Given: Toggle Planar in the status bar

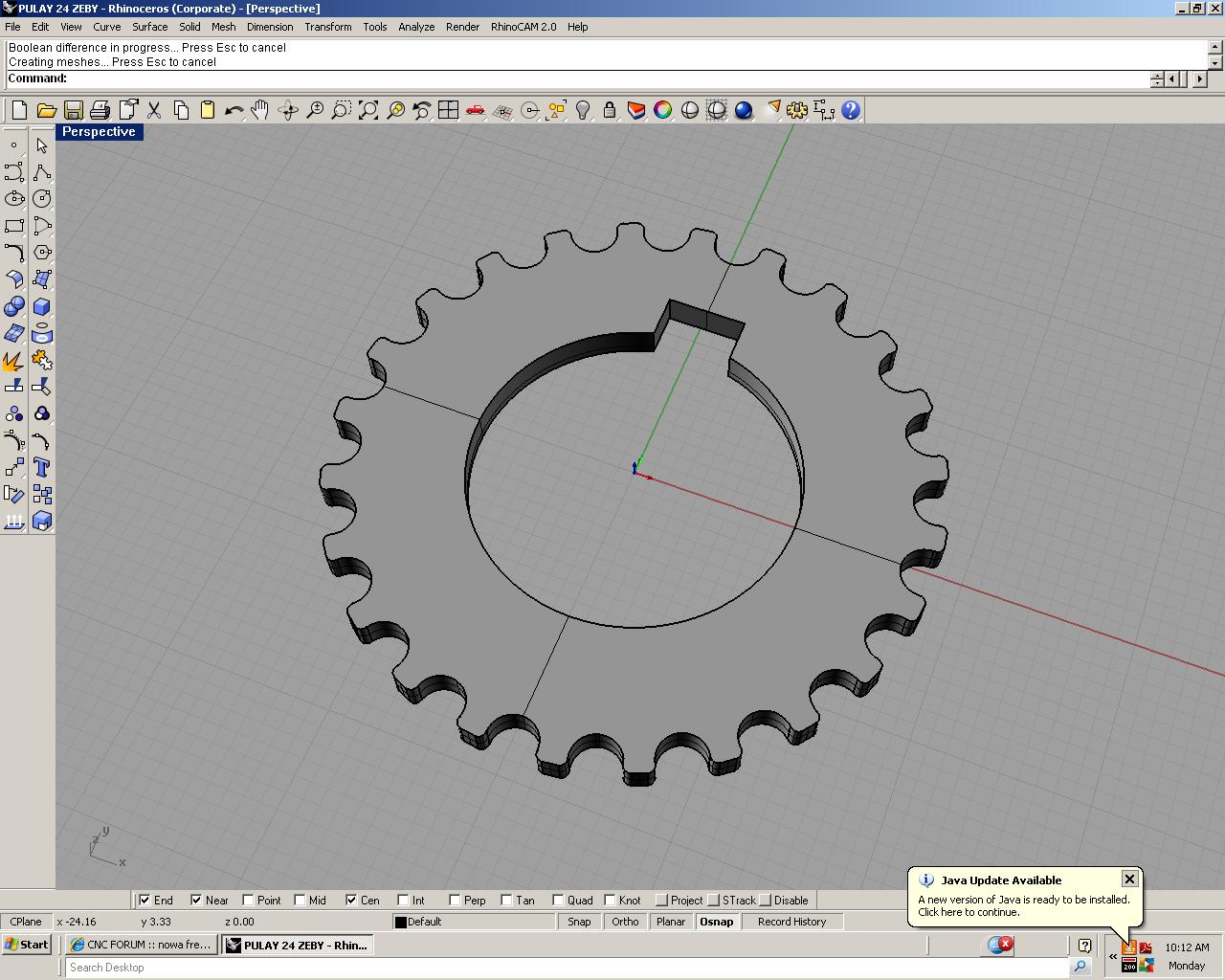Looking at the screenshot, I should pos(671,922).
